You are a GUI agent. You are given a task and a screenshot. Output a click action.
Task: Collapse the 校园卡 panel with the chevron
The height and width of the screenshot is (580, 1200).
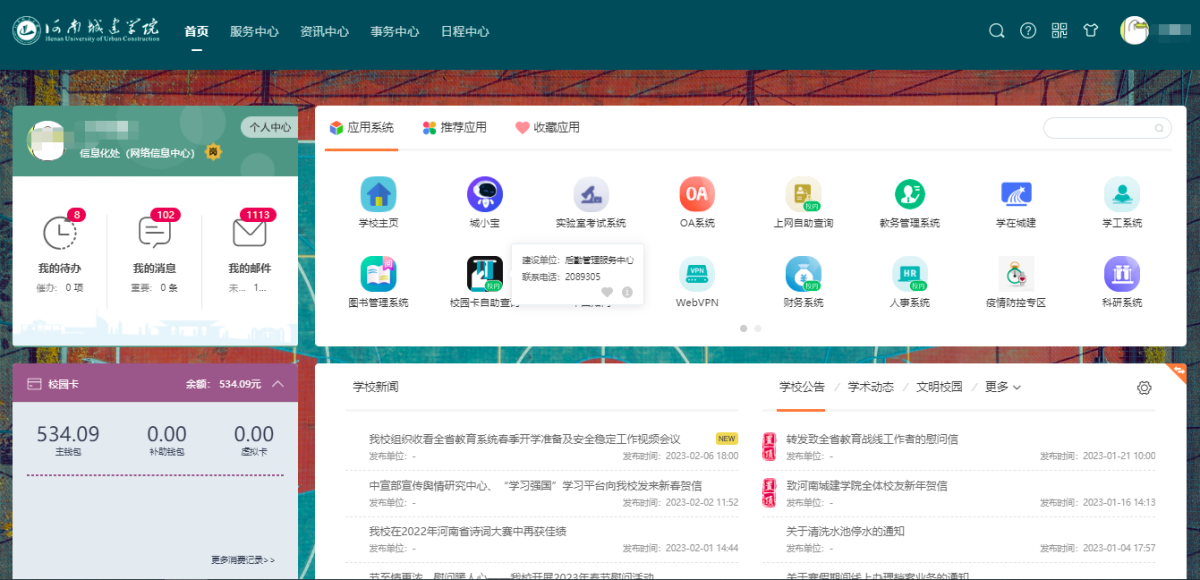coord(278,384)
